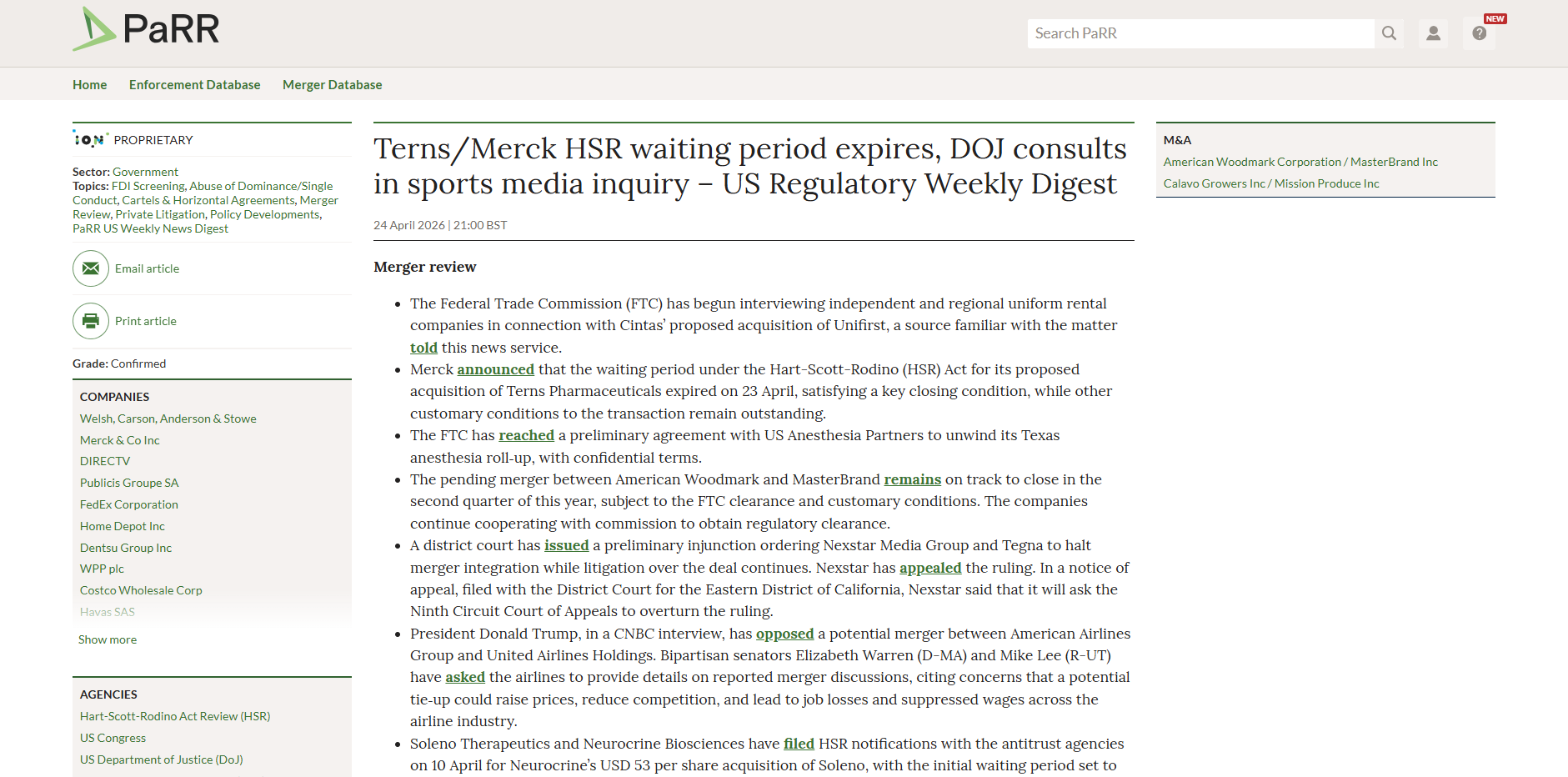Open Hart-Scott-Rodino Act Review agency link
Image resolution: width=1568 pixels, height=777 pixels.
click(175, 716)
